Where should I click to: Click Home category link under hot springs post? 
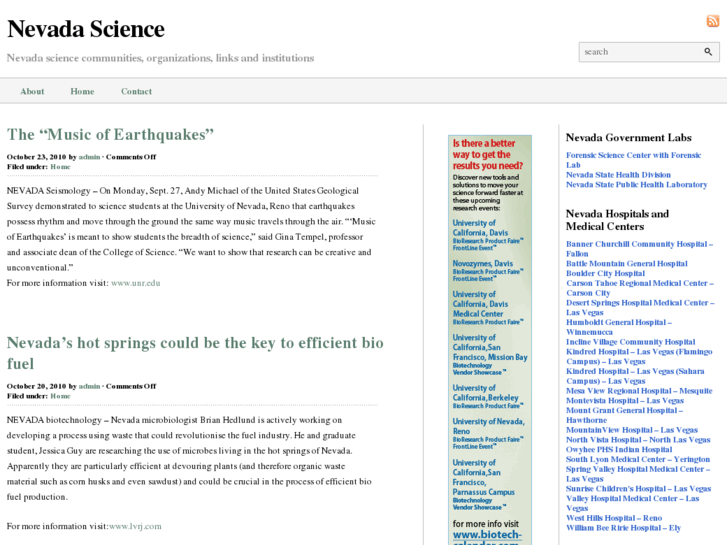60,396
